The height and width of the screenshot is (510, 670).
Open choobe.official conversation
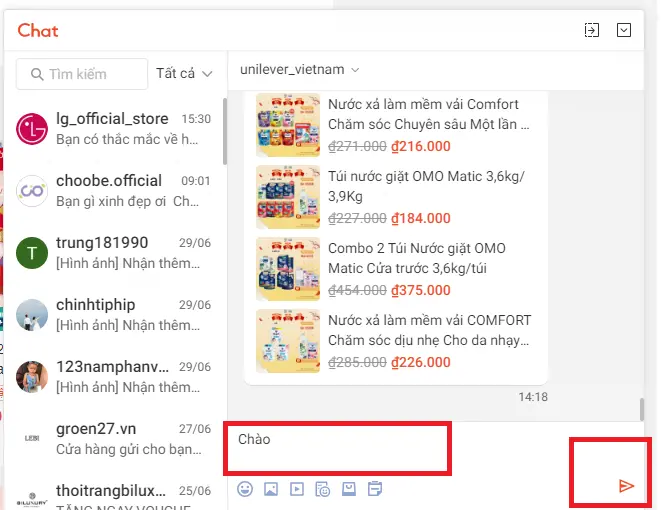pyautogui.click(x=114, y=191)
